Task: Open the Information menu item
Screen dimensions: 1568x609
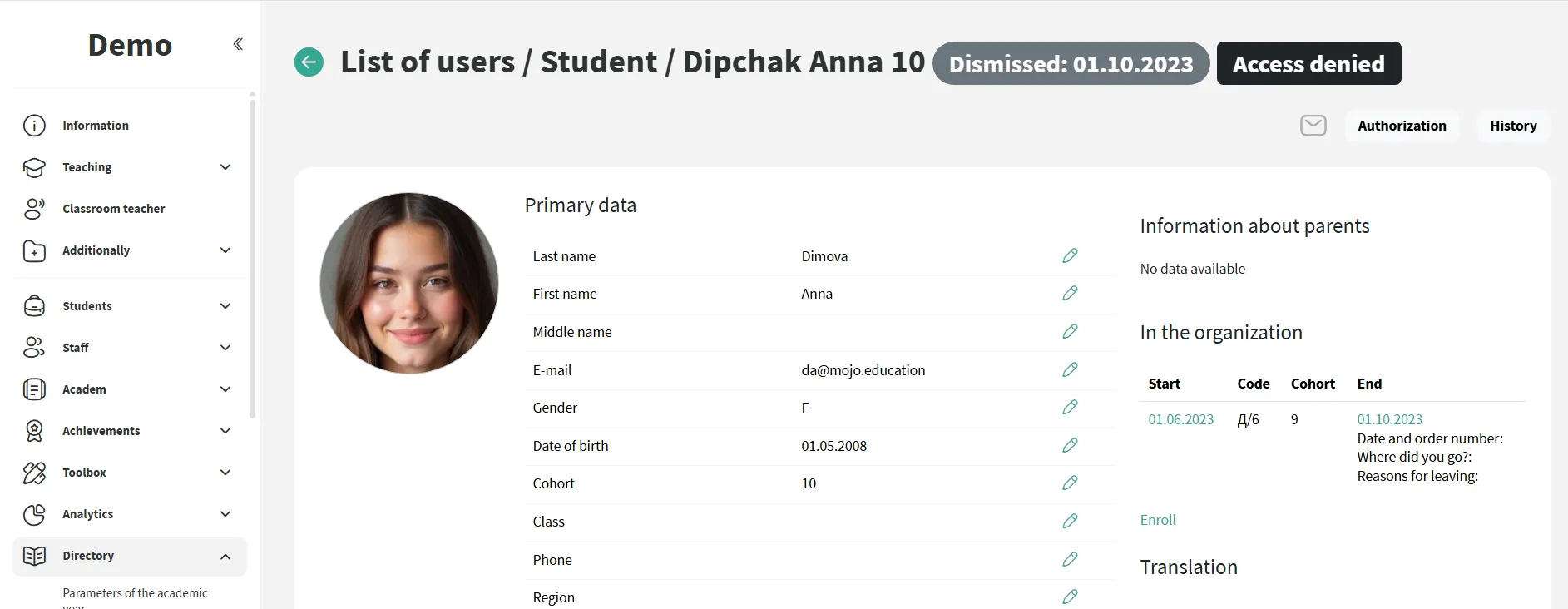Action: pyautogui.click(x=96, y=126)
